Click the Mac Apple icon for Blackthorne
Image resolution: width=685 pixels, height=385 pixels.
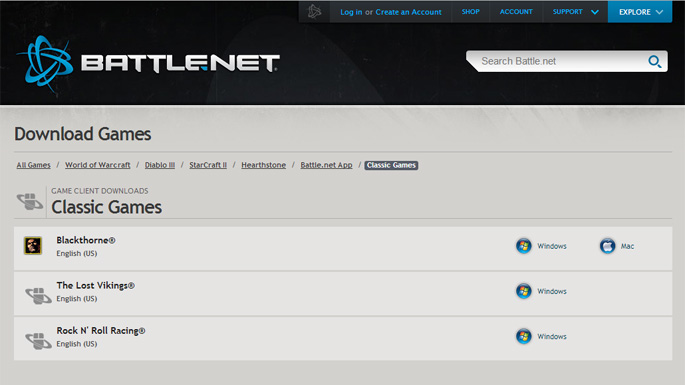607,246
